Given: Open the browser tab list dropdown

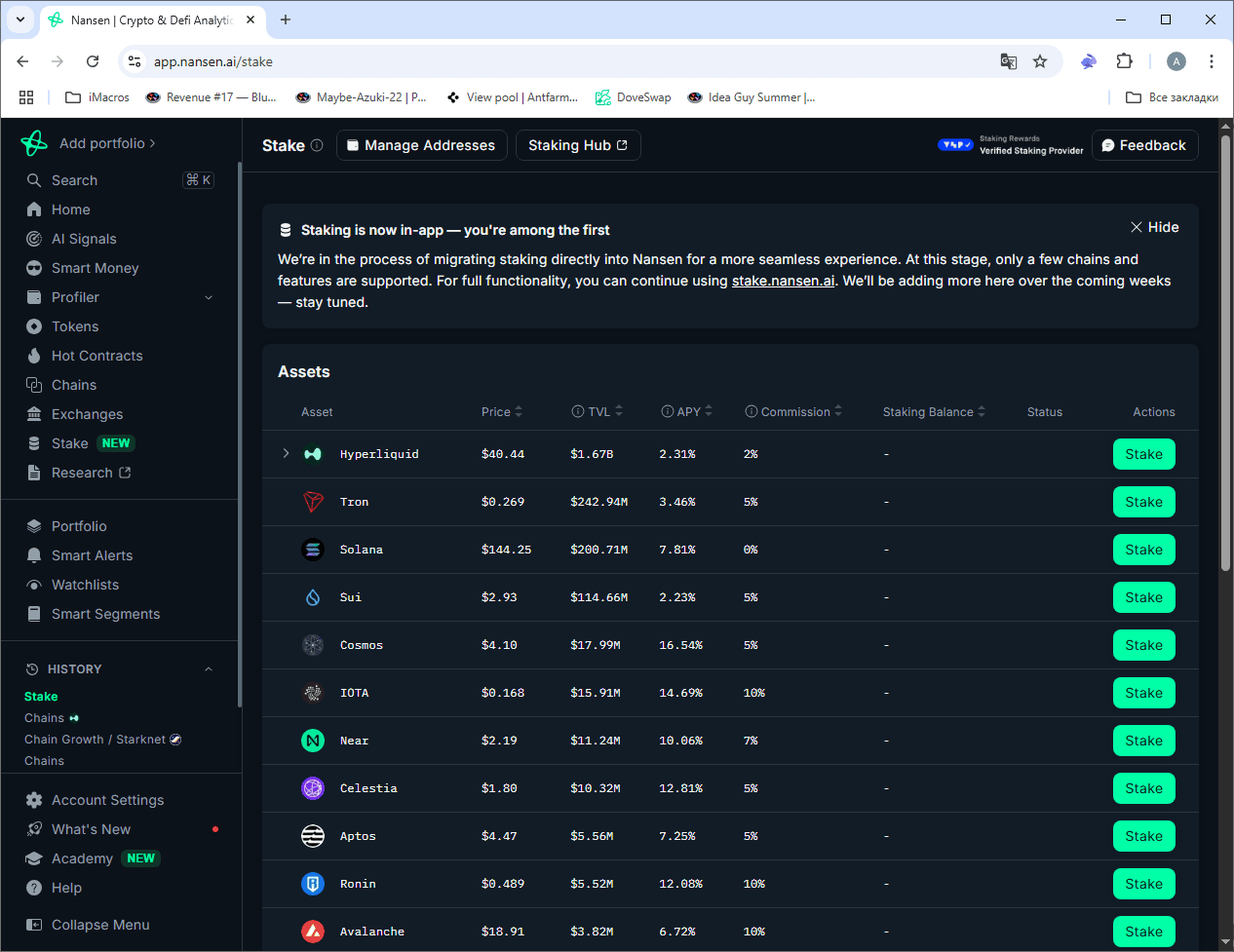Looking at the screenshot, I should (x=20, y=19).
